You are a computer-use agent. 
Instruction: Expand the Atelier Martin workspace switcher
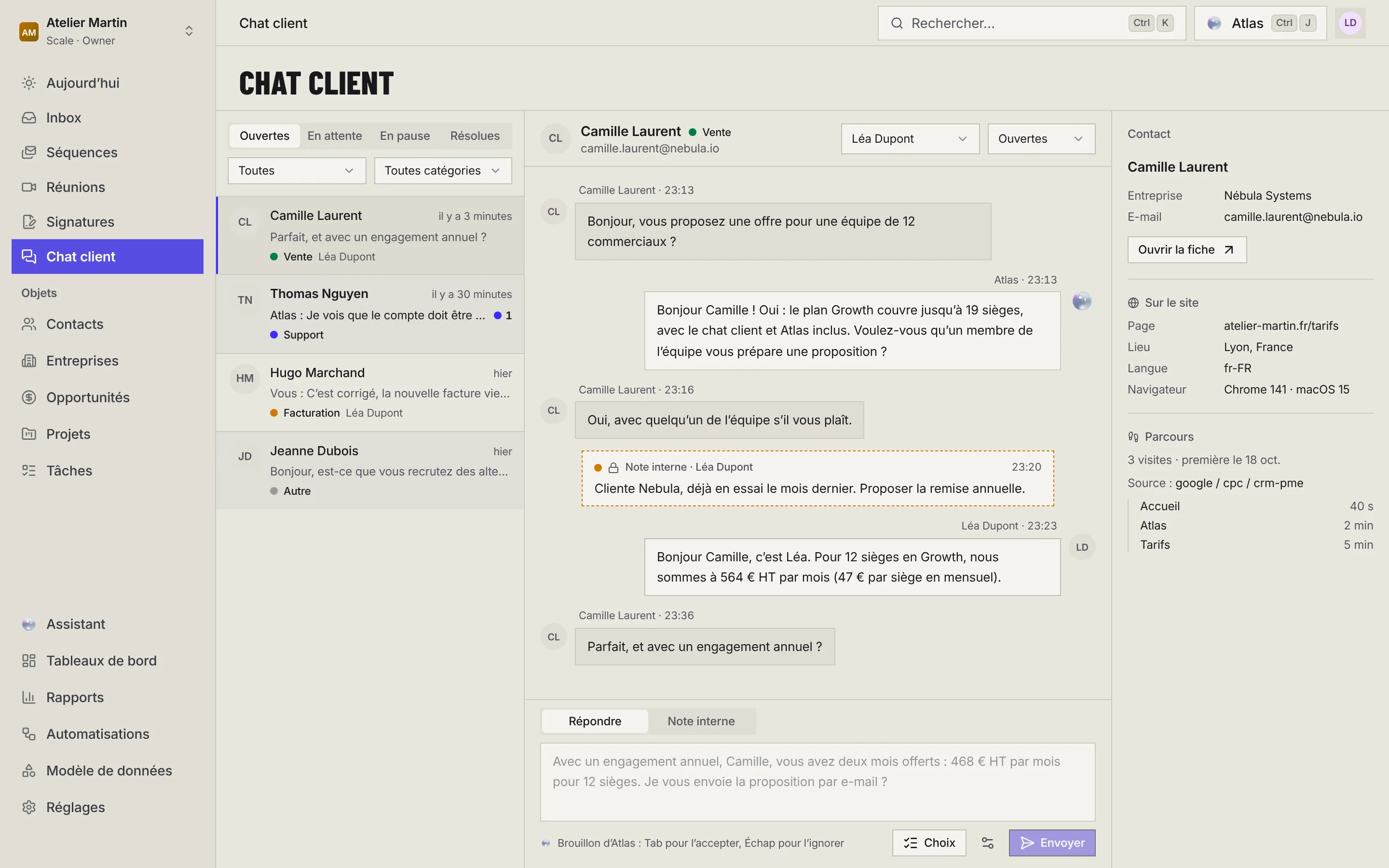point(108,31)
